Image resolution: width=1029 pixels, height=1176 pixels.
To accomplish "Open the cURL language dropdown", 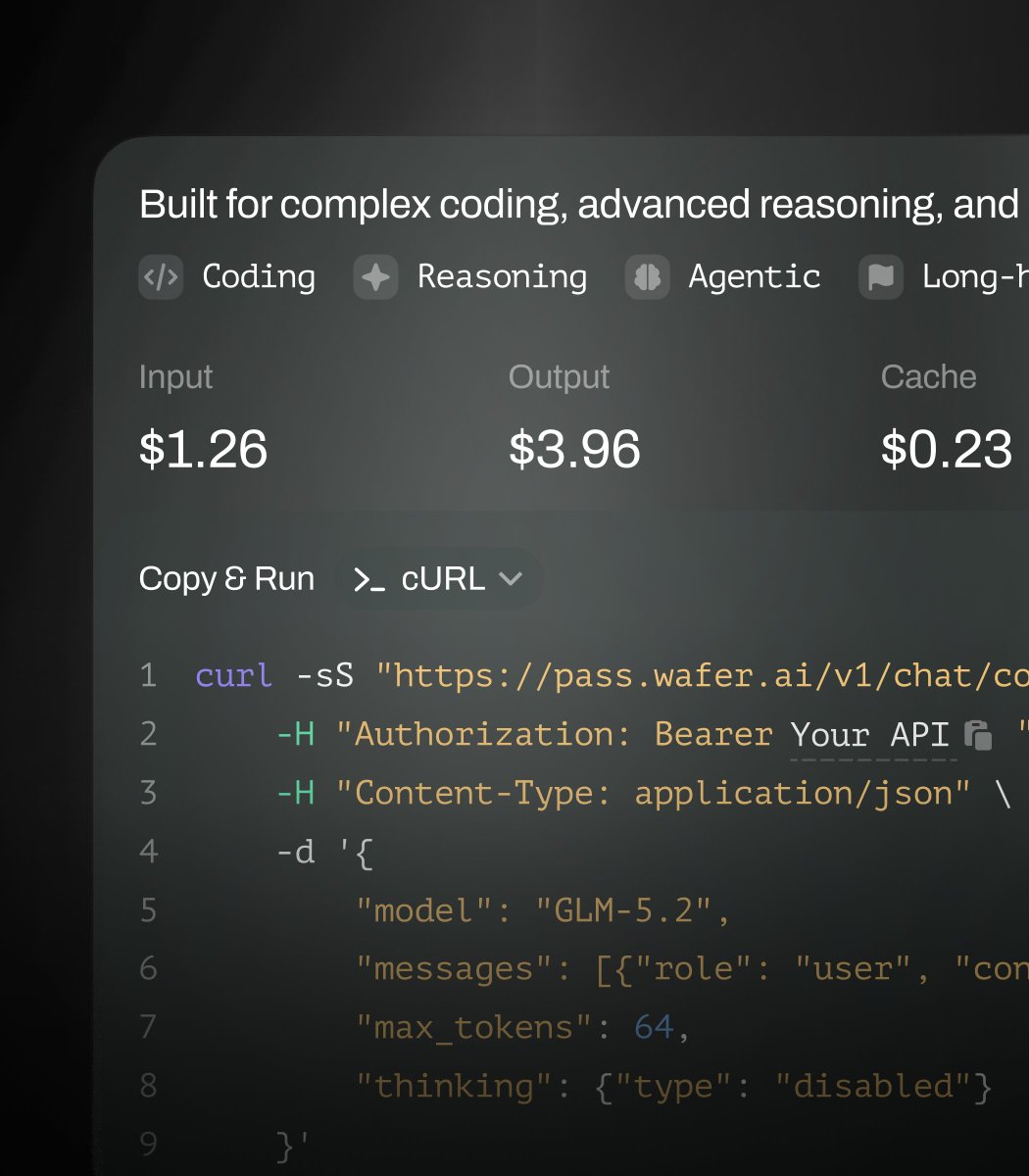I will pos(438,579).
